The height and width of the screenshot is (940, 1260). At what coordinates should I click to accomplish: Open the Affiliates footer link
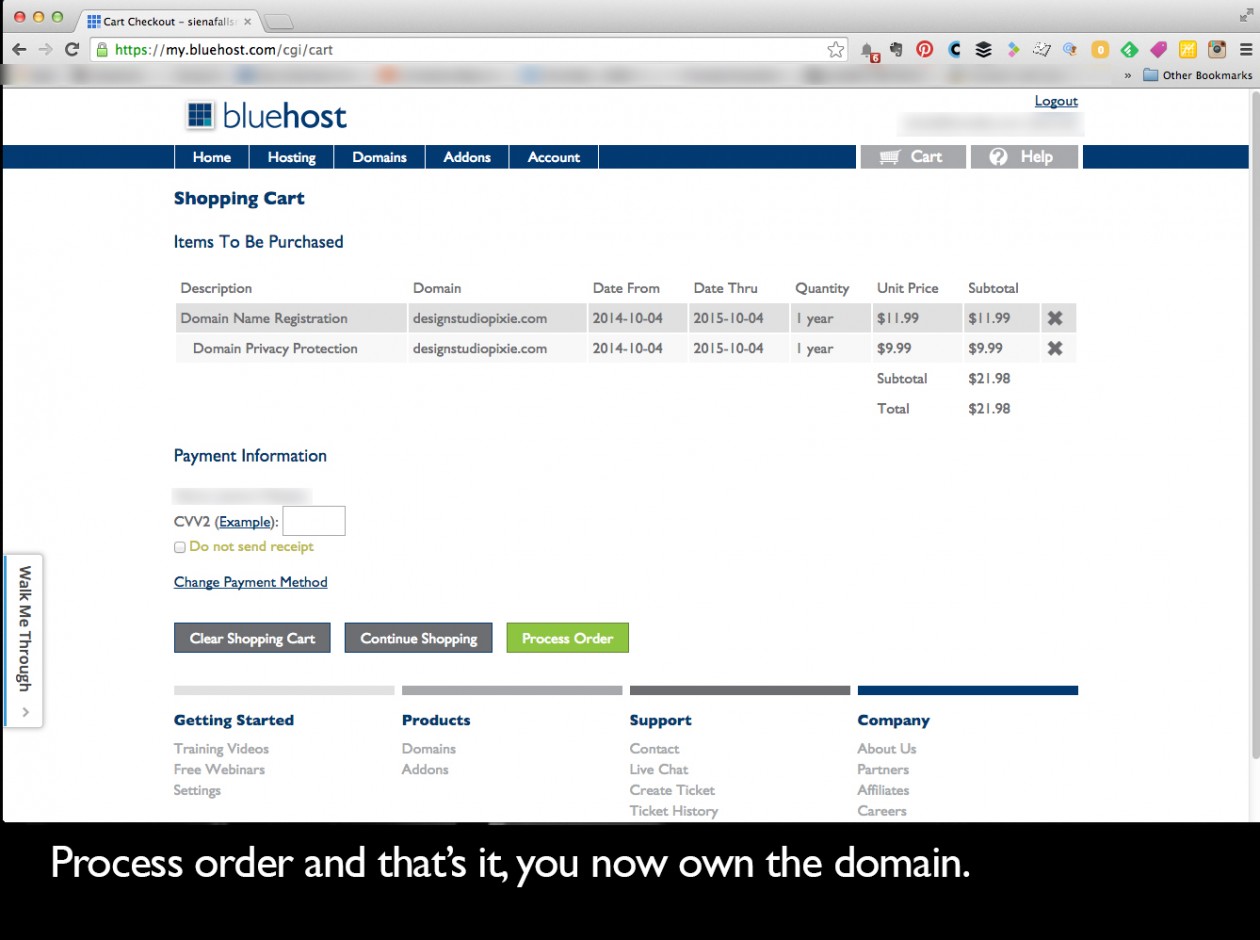883,790
